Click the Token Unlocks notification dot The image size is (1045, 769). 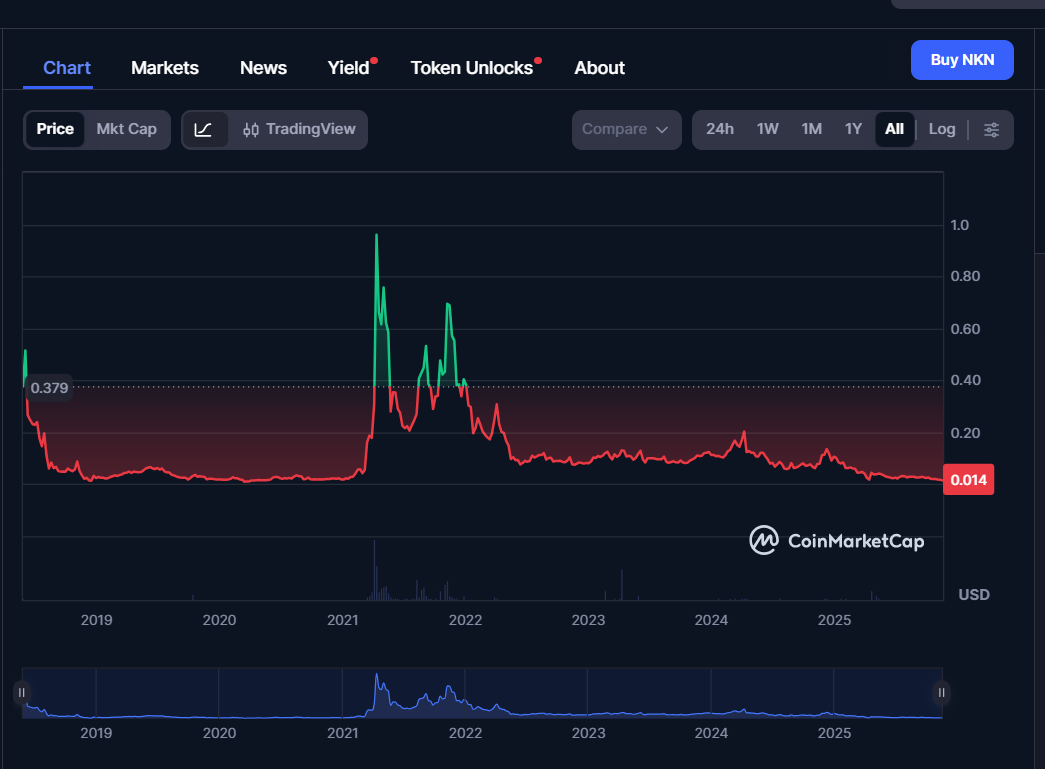click(x=540, y=58)
